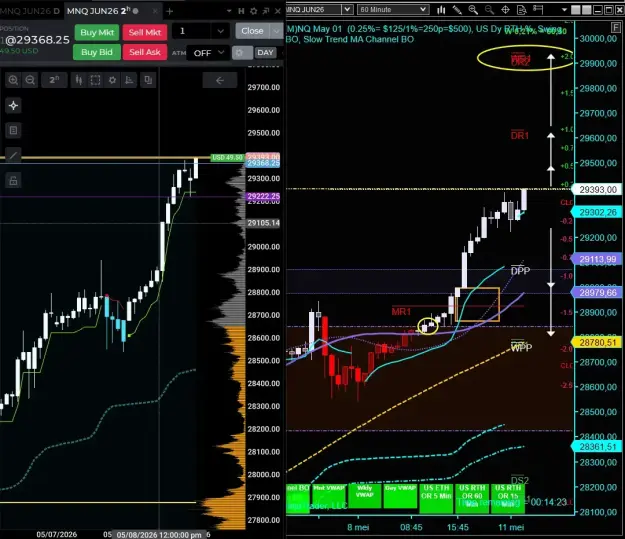Change bar type with candlestick icon

[x=79, y=80]
